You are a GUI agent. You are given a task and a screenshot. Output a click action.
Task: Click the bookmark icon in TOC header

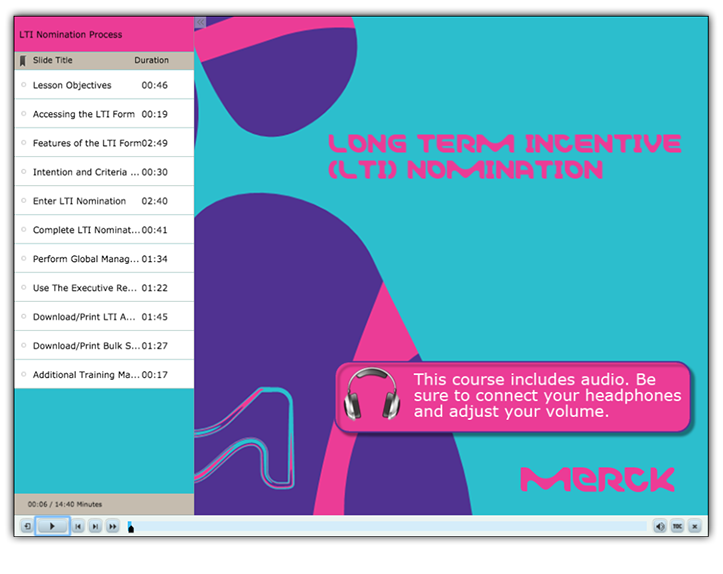[23, 61]
